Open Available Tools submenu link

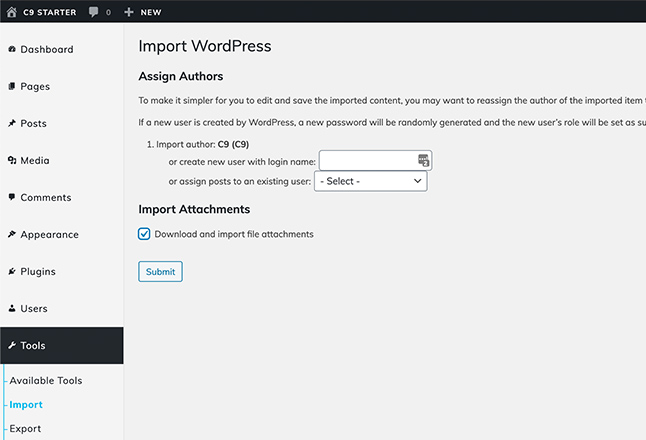[x=46, y=381]
